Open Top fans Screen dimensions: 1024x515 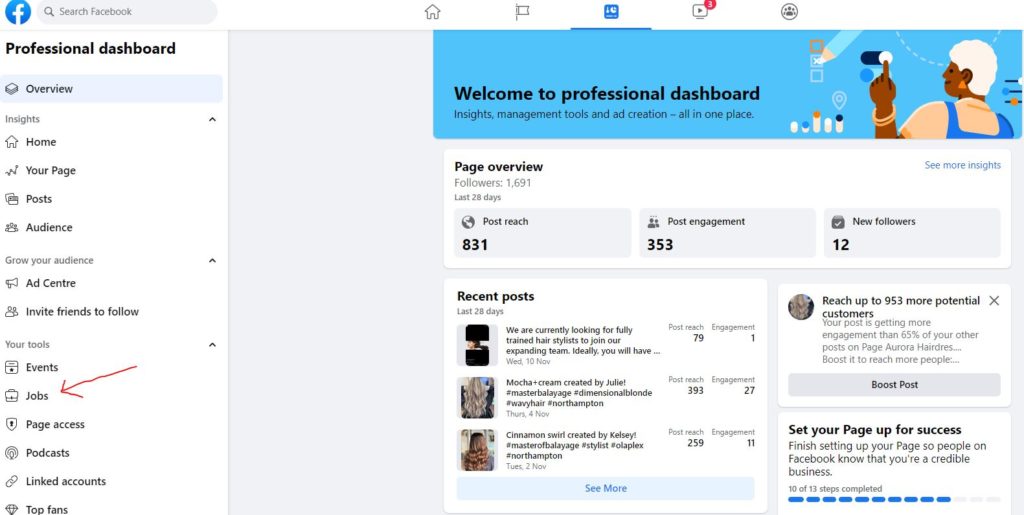coord(112,509)
